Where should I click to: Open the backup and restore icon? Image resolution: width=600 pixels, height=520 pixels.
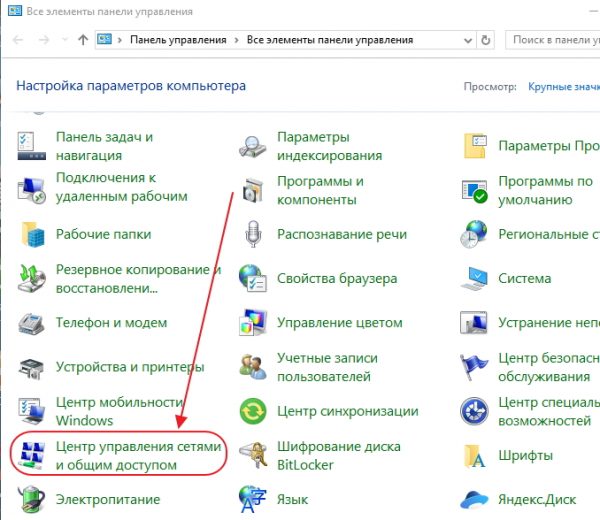31,278
